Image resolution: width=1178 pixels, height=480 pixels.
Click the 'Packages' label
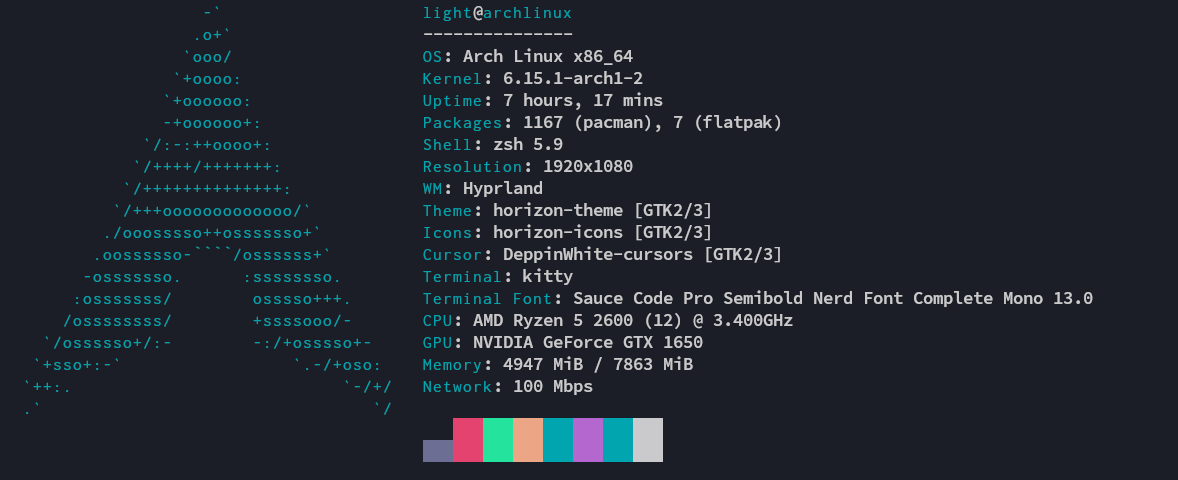(x=463, y=122)
